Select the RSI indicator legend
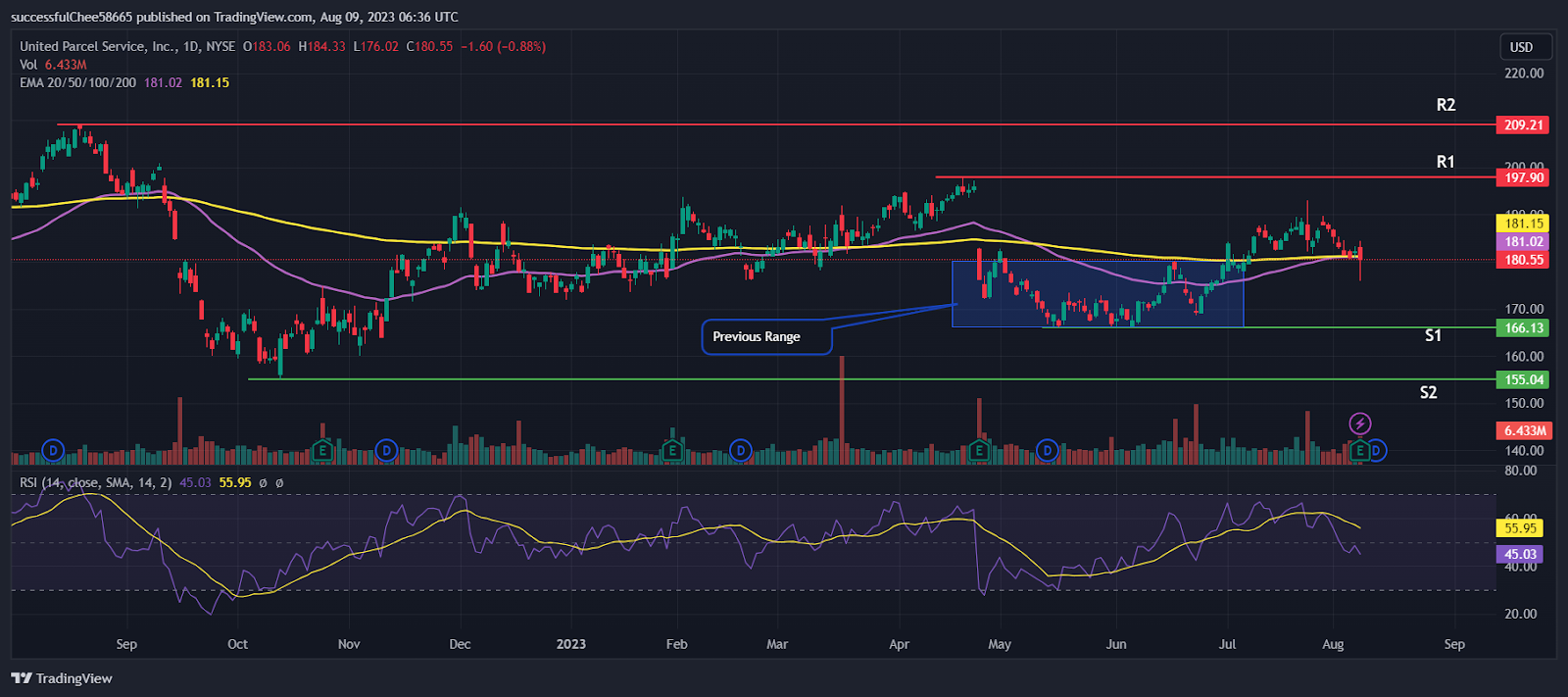The width and height of the screenshot is (1568, 697). [x=96, y=482]
